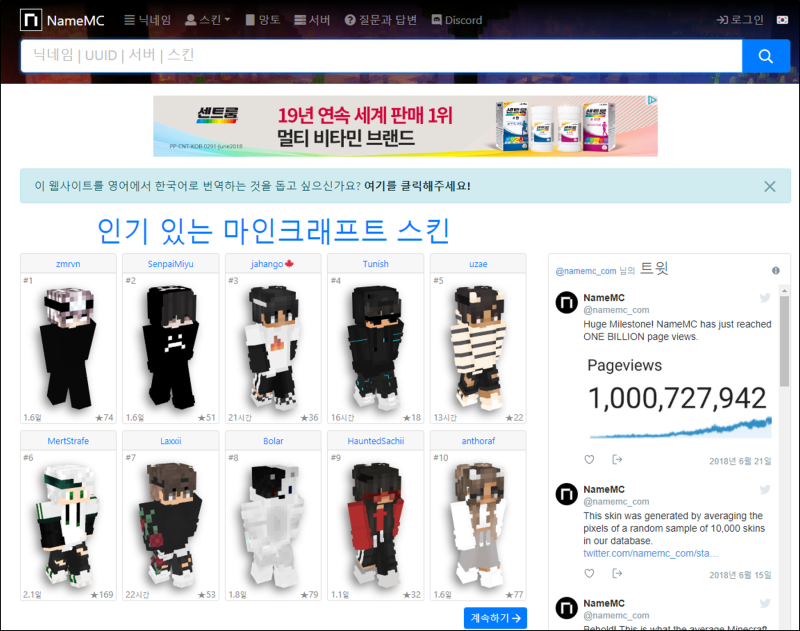Open the 닉네임 menu item
Viewport: 800px width, 631px height.
pos(147,20)
